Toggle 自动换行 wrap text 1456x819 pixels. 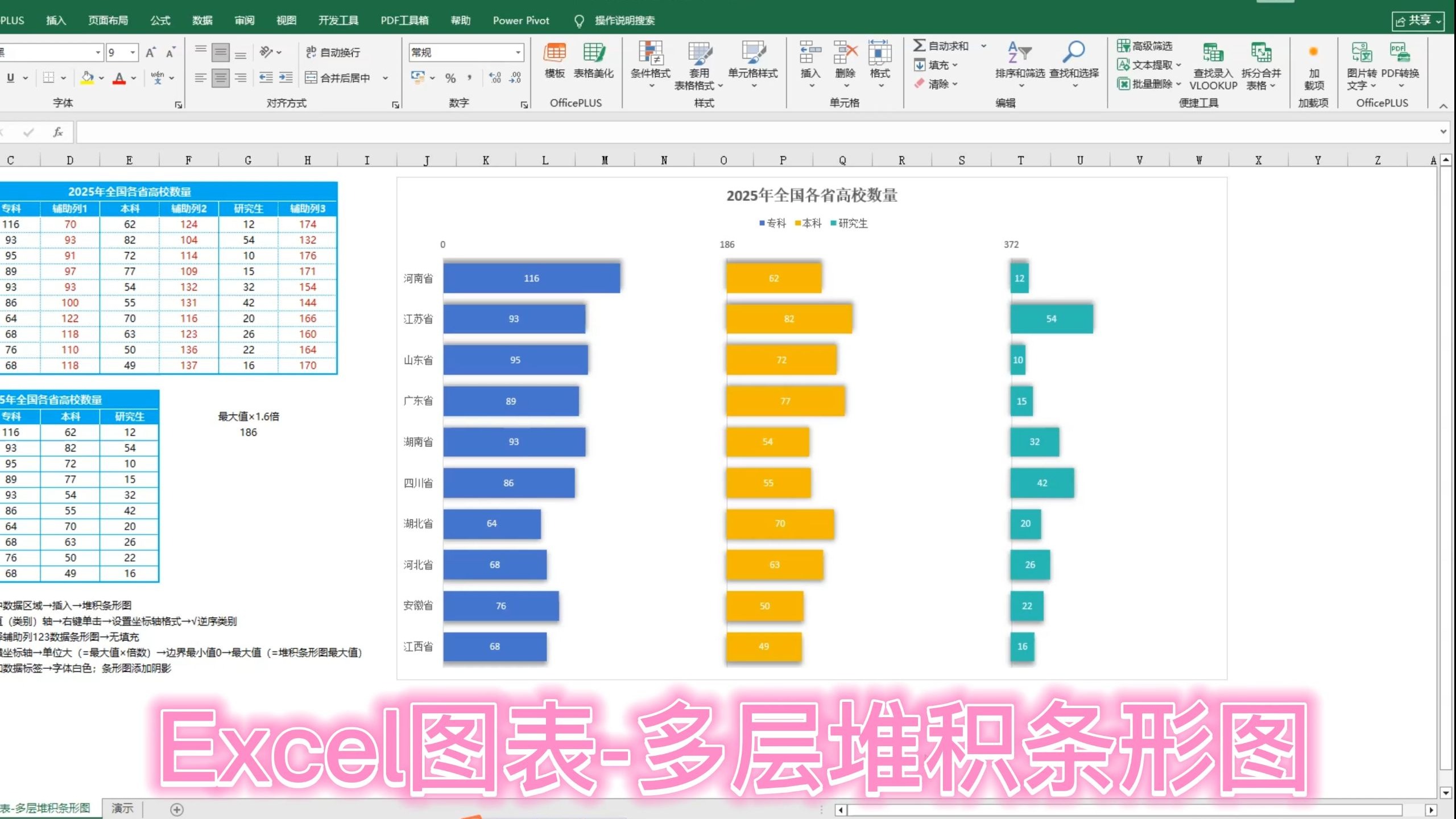(x=336, y=52)
